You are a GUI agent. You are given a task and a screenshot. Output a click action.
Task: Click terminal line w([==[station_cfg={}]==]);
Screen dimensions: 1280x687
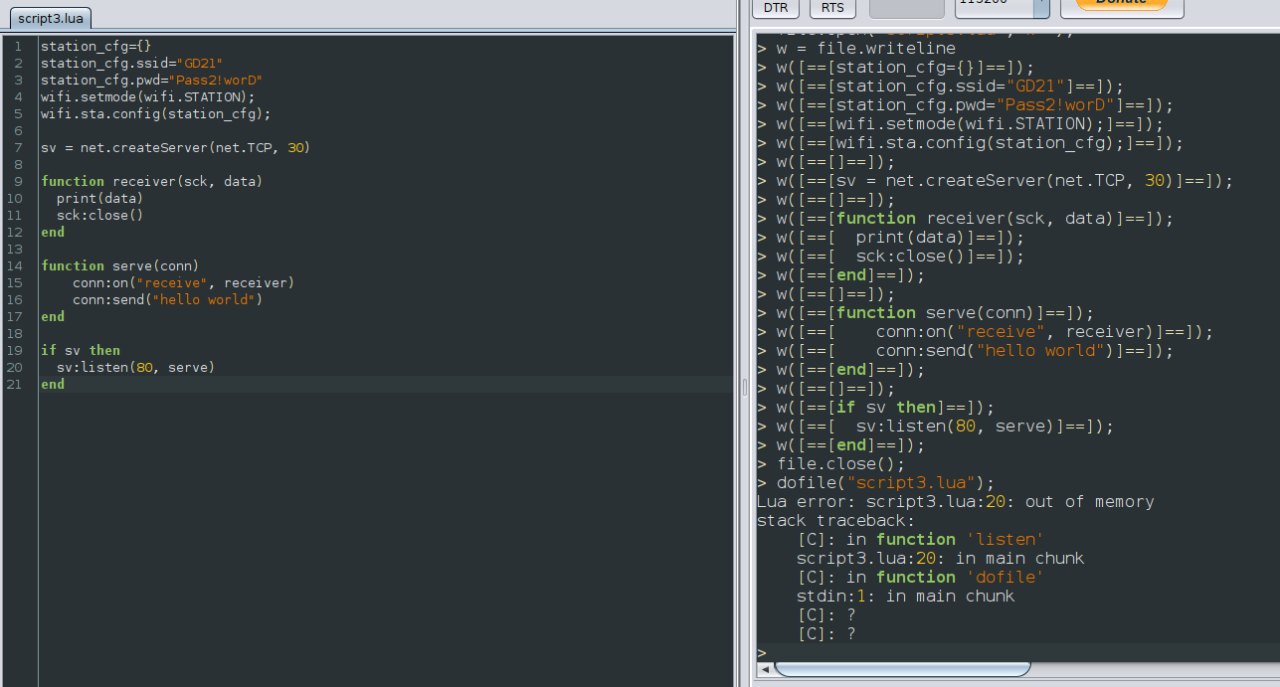[896, 67]
